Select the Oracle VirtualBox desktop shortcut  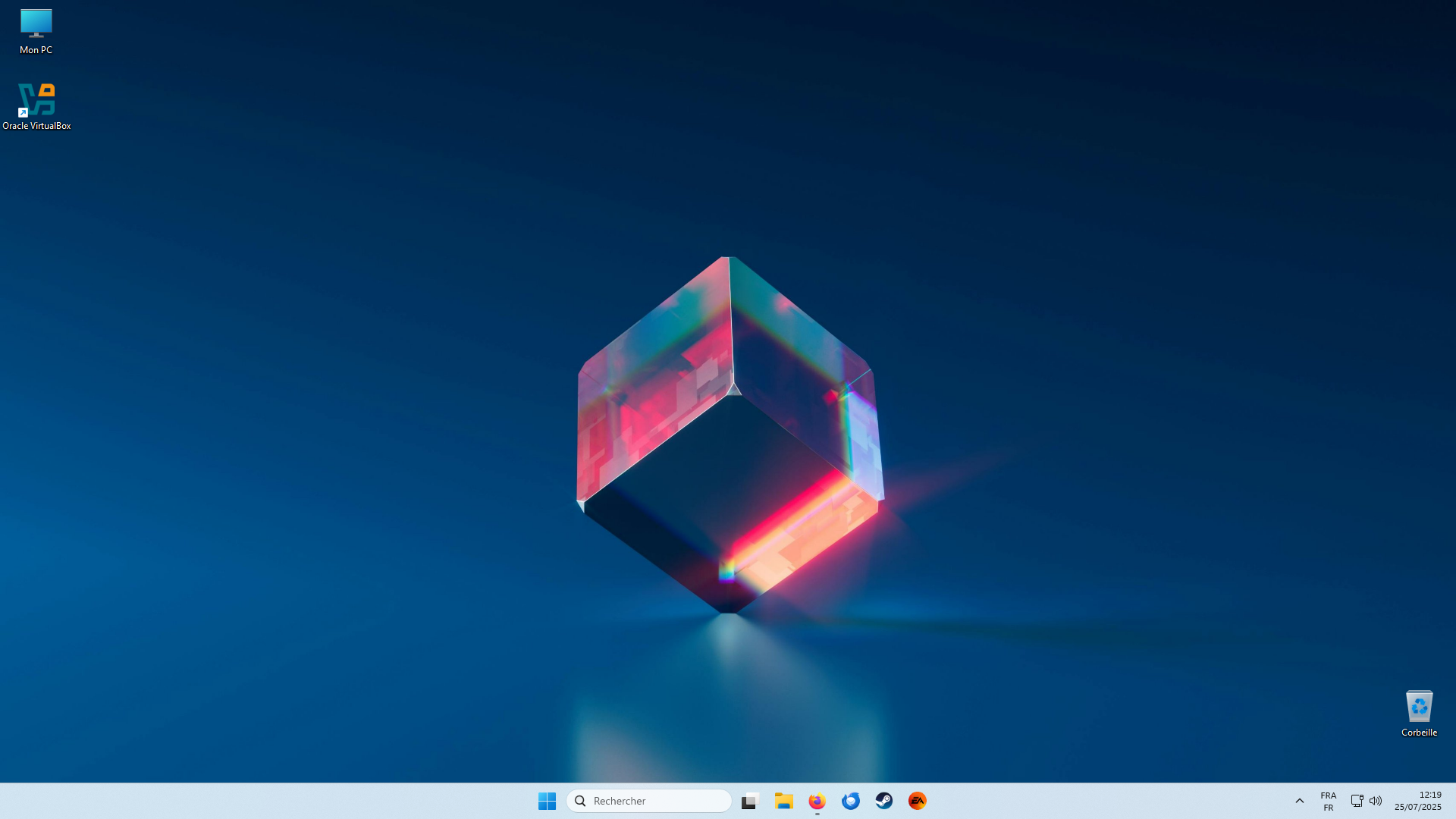36,107
